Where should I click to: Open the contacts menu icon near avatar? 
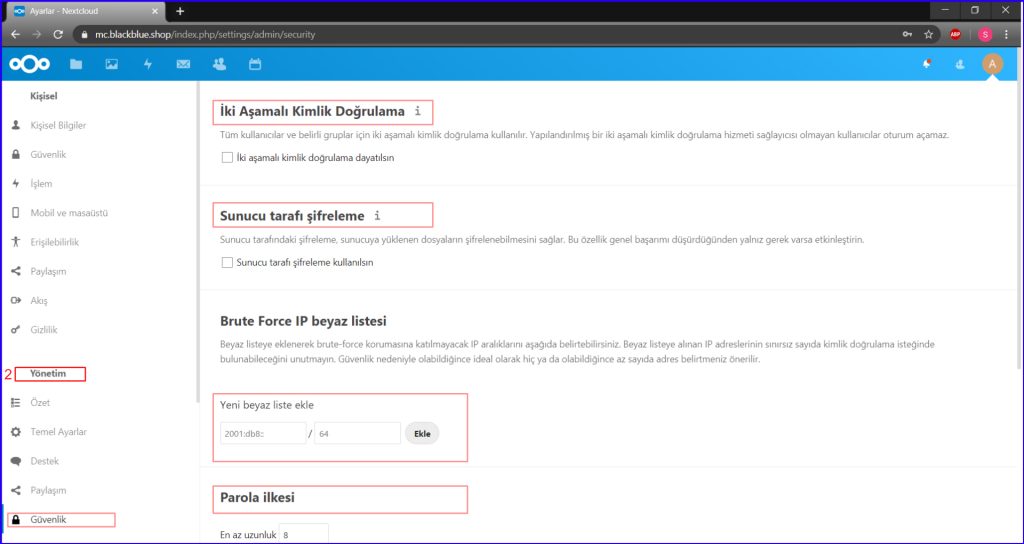tap(959, 64)
